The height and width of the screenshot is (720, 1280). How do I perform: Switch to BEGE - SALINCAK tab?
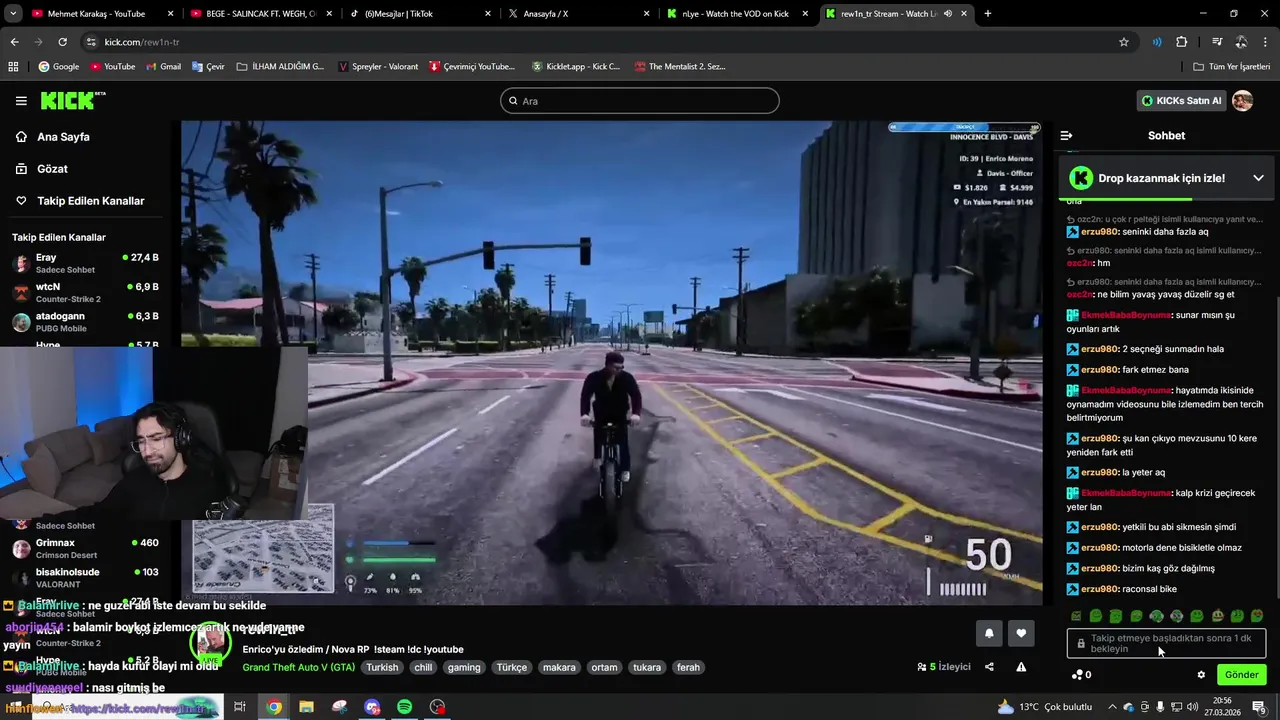point(260,14)
